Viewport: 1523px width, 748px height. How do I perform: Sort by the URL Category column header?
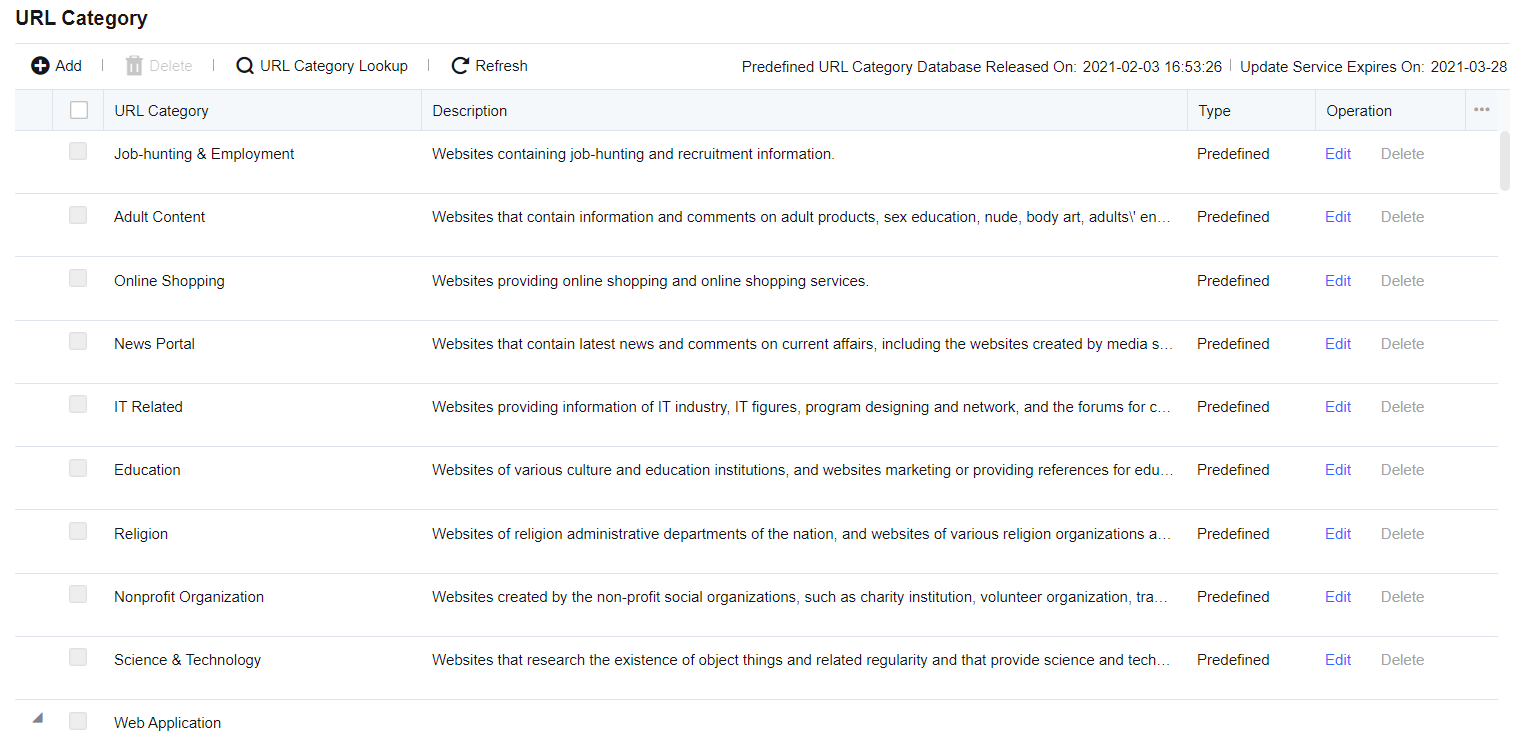coord(162,111)
